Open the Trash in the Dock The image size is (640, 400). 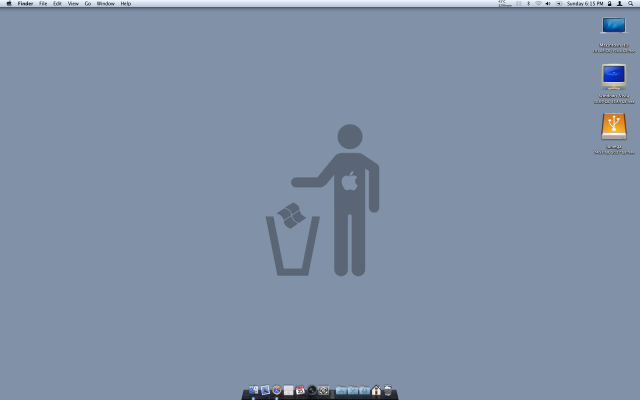pos(388,390)
